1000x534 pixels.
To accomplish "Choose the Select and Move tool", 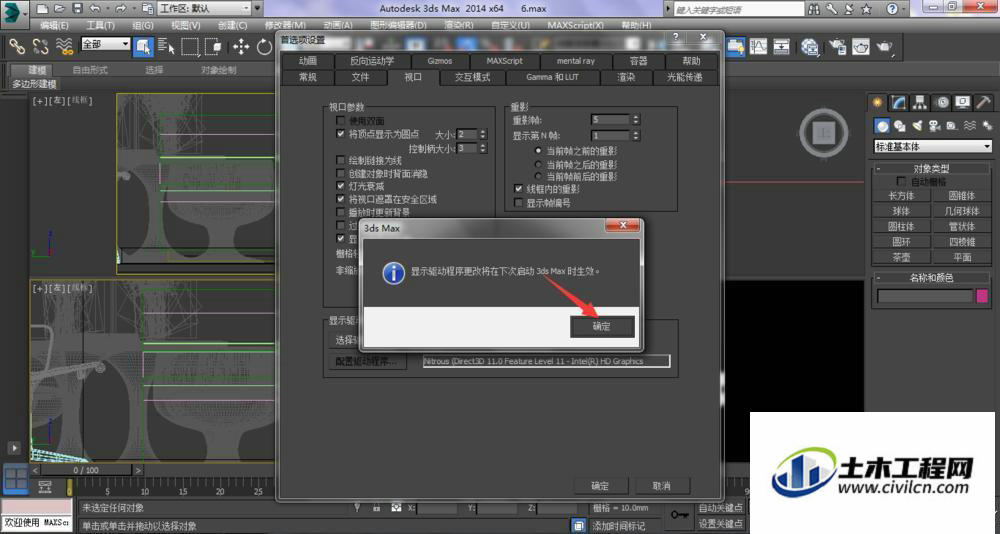I will 241,47.
